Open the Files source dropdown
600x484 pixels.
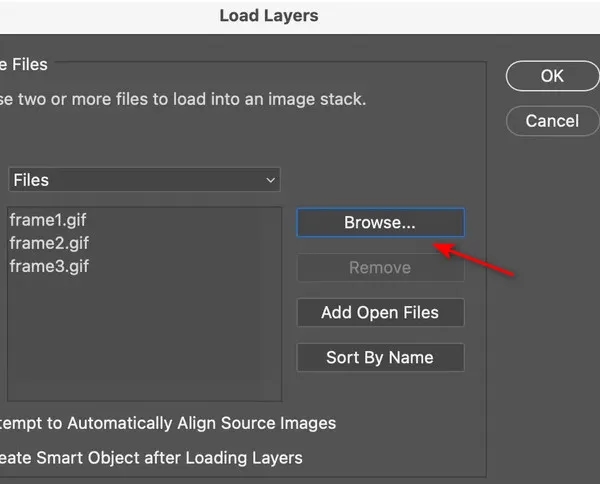(144, 180)
